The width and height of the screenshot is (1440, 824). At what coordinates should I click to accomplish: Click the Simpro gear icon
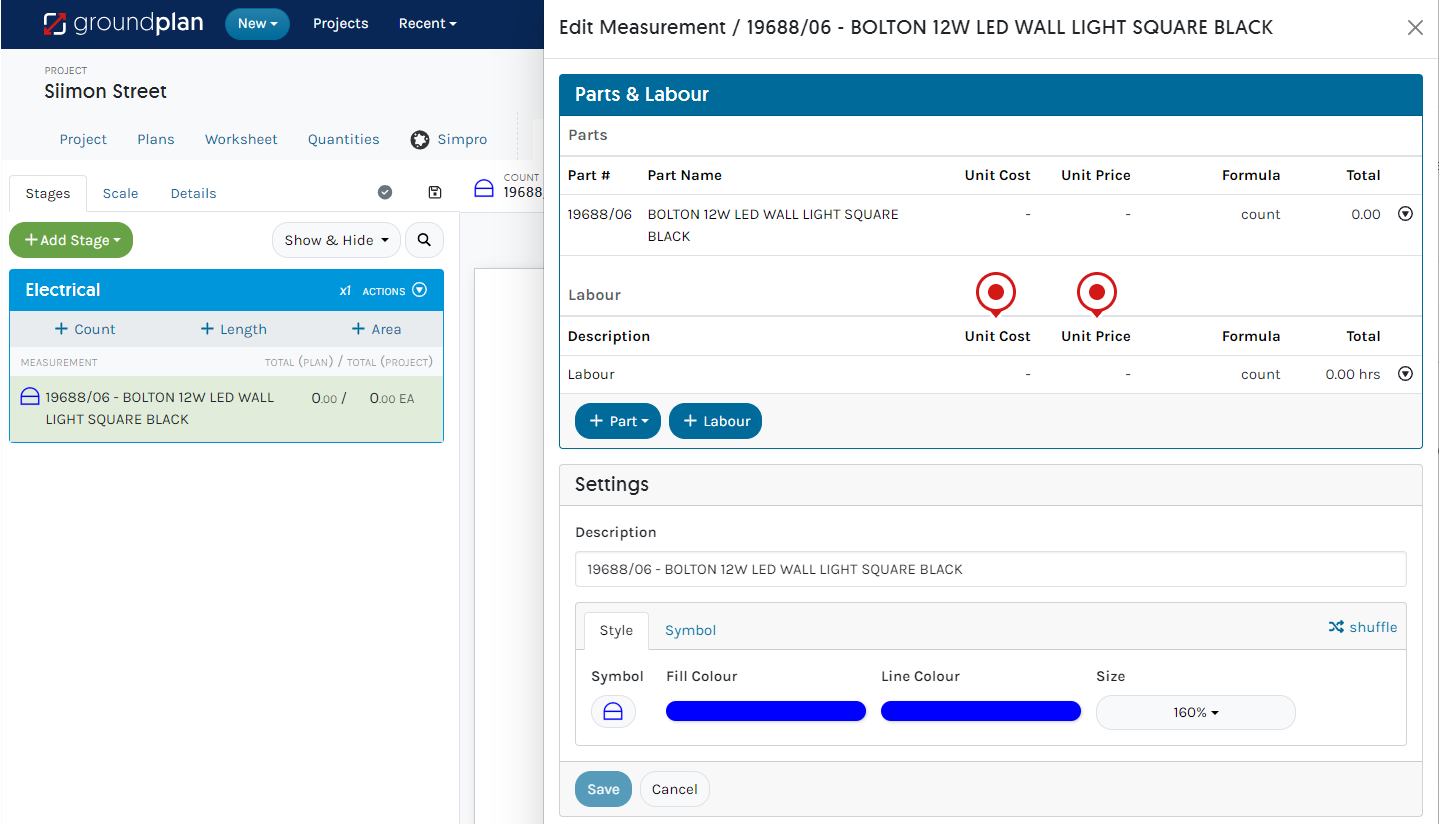420,140
